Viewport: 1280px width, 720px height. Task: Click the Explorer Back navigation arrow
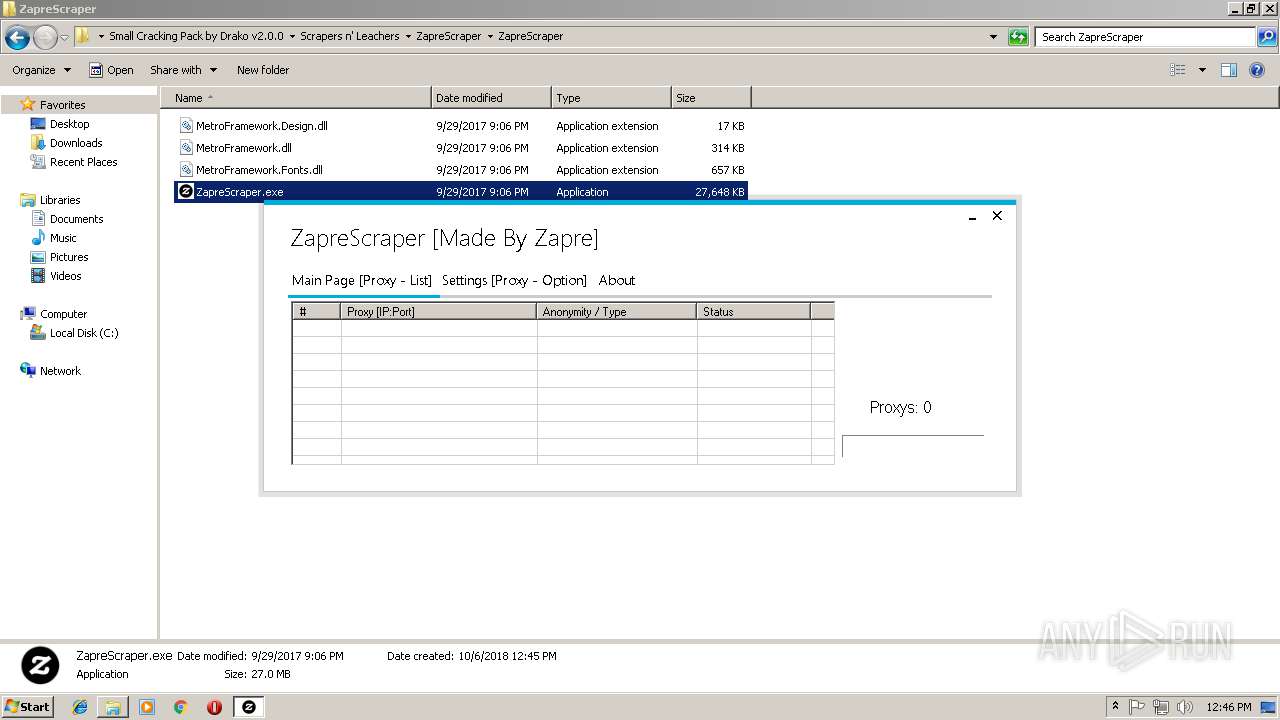click(x=17, y=38)
